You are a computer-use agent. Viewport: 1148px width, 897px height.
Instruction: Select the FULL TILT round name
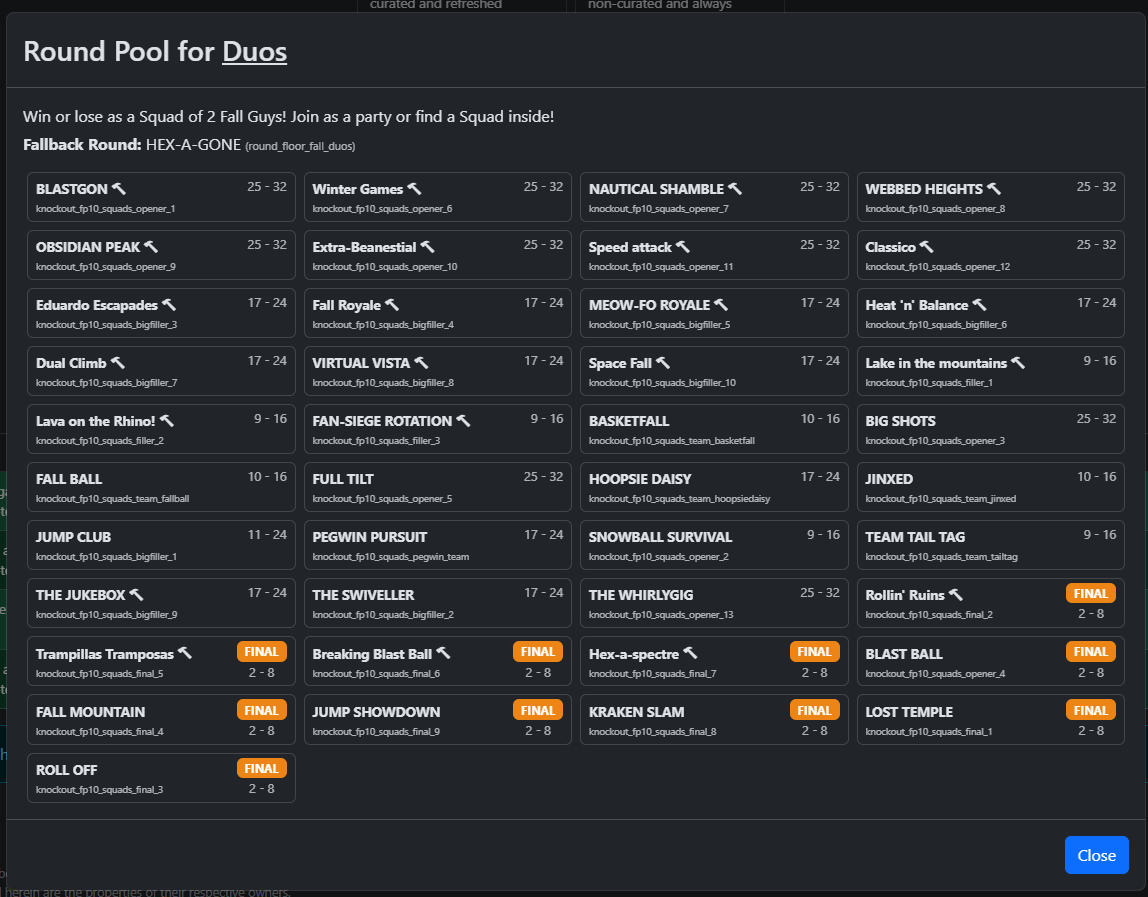click(343, 479)
